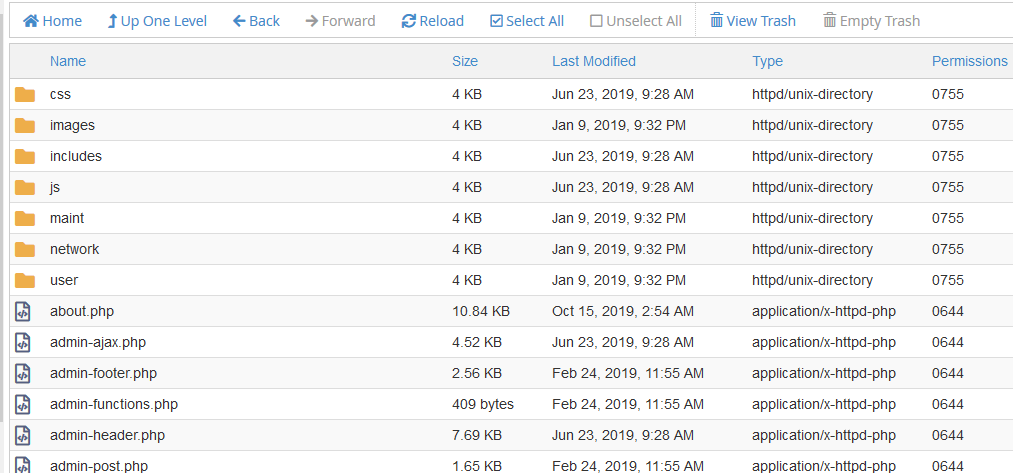Click the Permissions column header
Viewport: 1013px width, 473px height.
coord(970,61)
